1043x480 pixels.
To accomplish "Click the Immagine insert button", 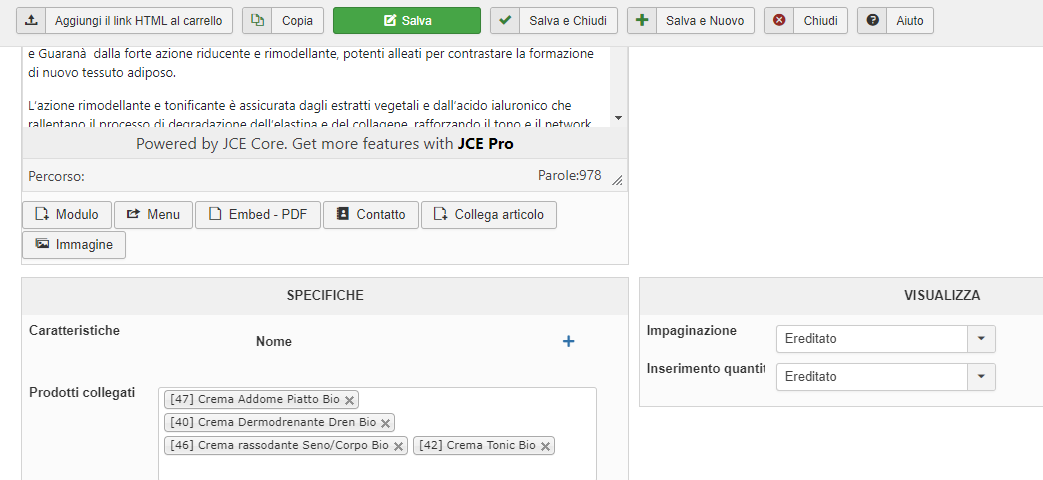I will (74, 245).
